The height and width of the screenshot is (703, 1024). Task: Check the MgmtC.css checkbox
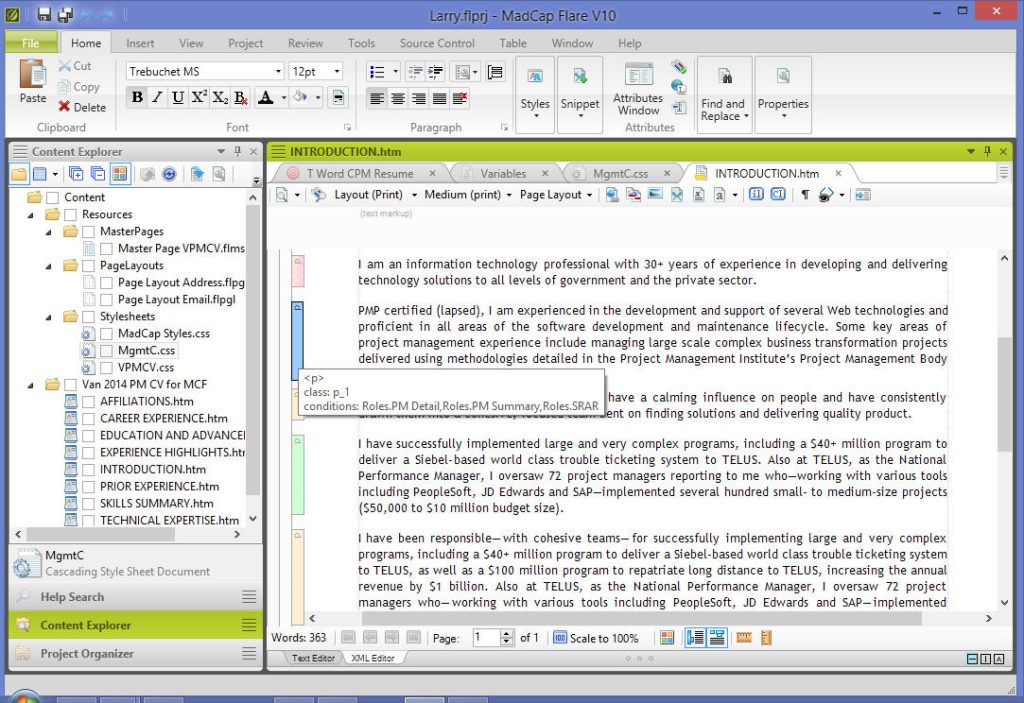106,351
